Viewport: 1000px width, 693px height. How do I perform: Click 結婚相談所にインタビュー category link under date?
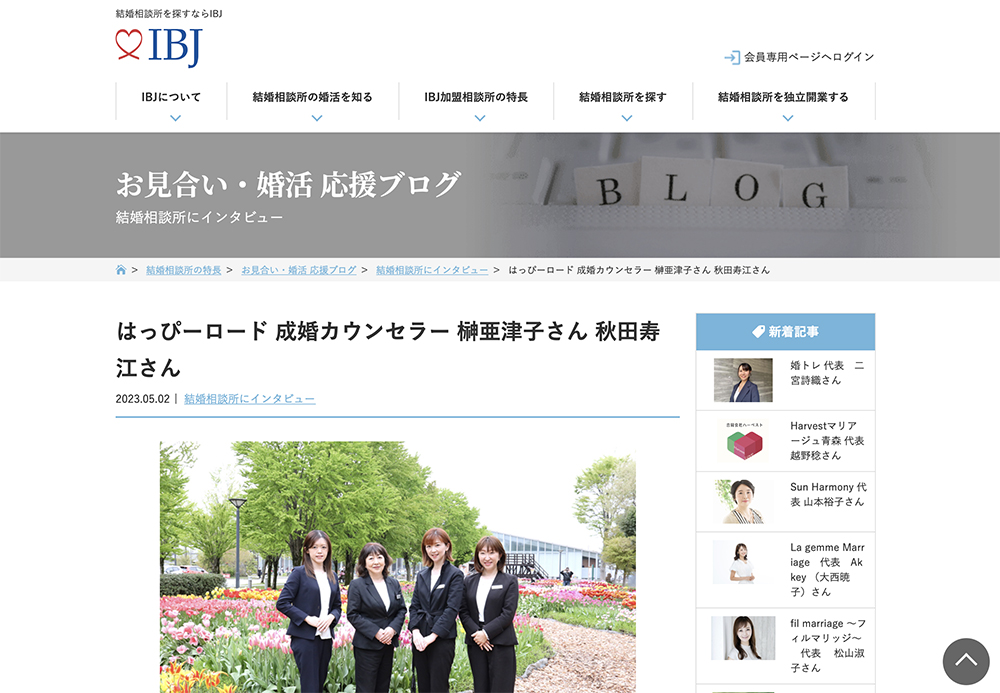(x=249, y=398)
